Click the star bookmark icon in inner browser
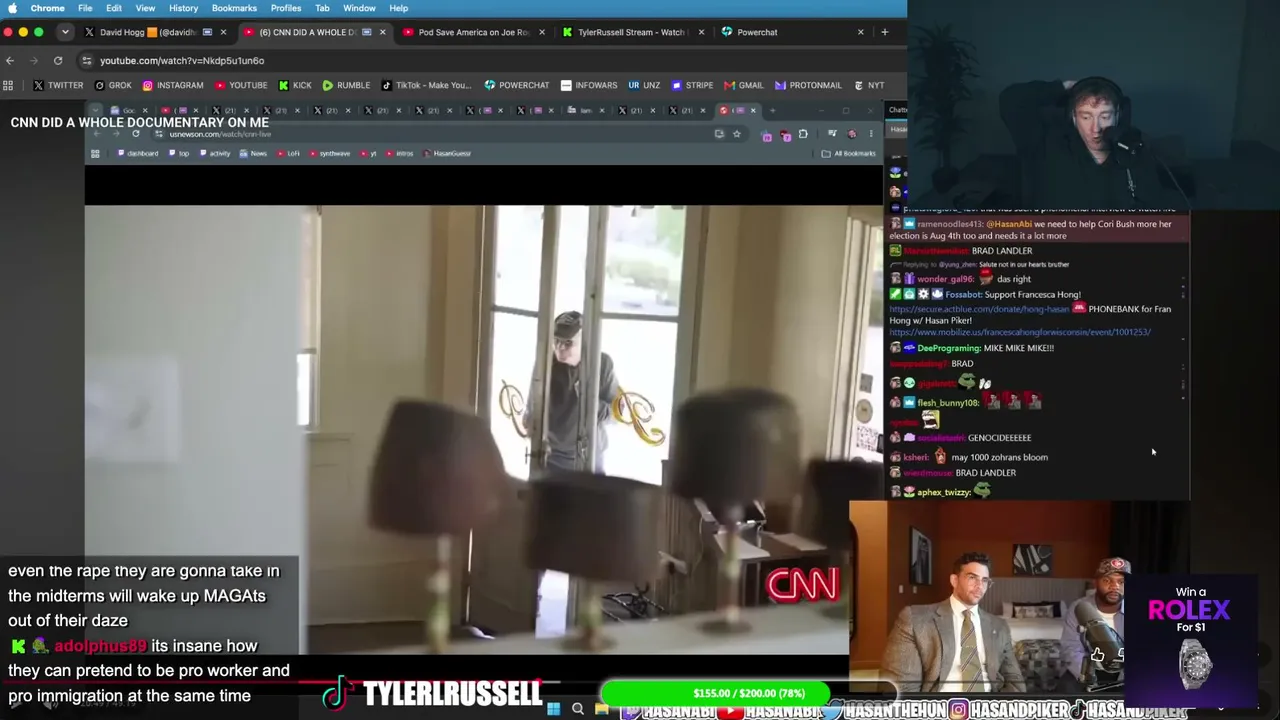1280x720 pixels. click(x=737, y=134)
